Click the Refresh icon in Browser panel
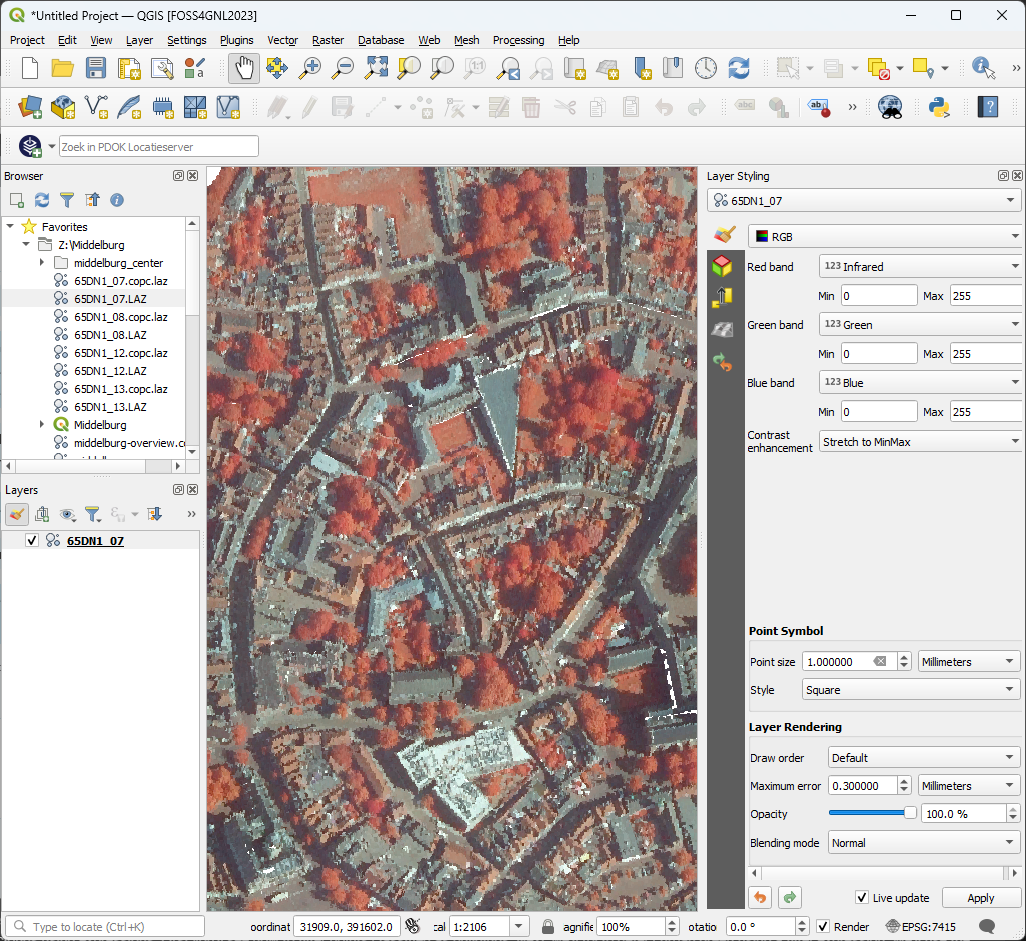 [42, 200]
